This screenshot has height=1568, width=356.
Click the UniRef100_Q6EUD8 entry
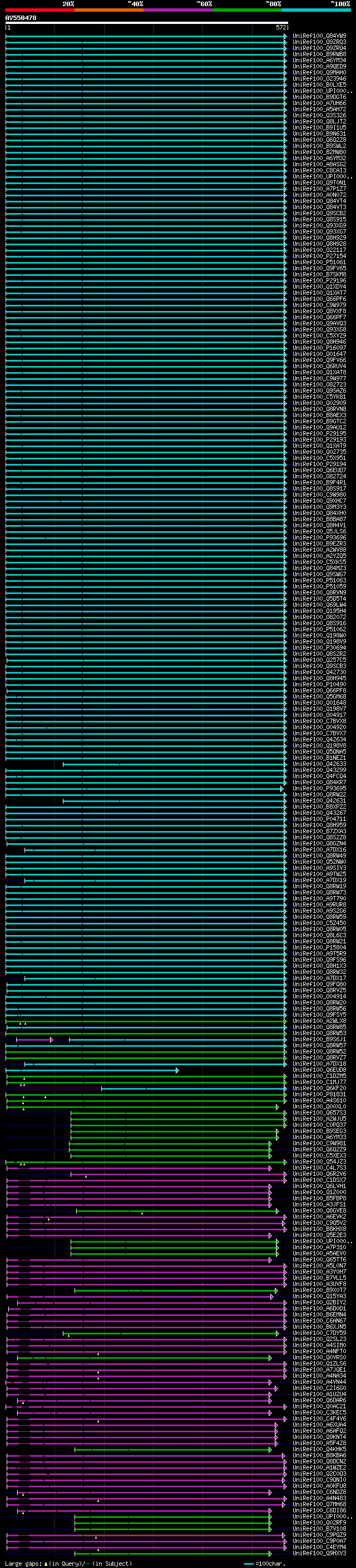319,1070
